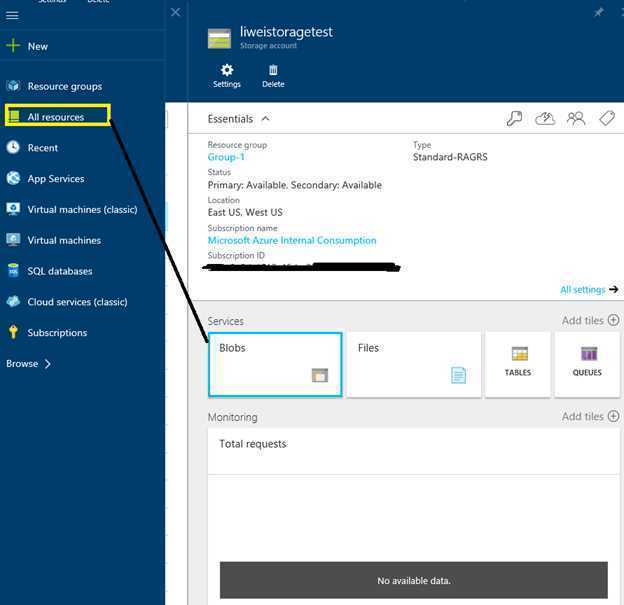Add tiles to Services section

point(591,320)
